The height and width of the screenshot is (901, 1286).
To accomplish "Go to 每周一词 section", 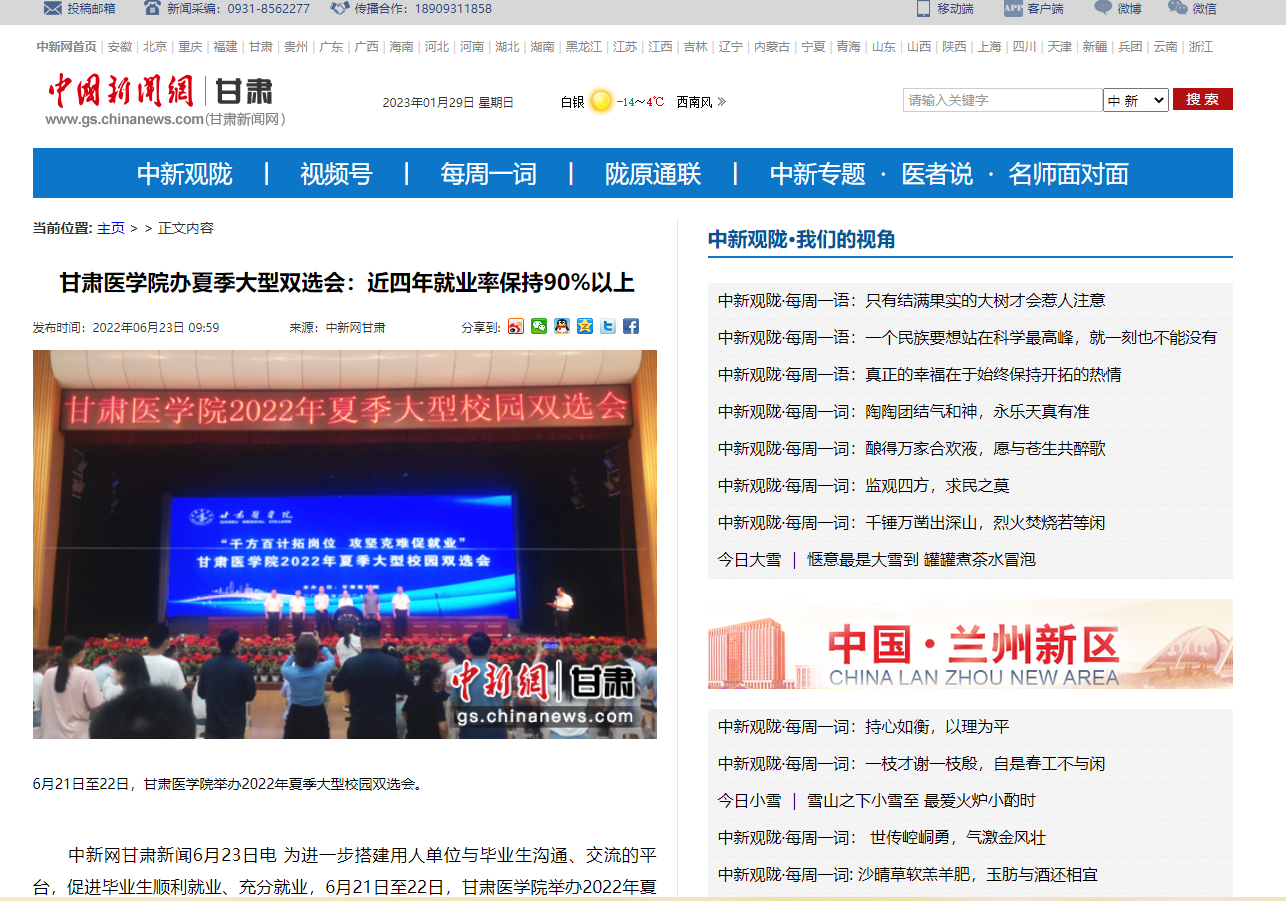I will tap(488, 174).
